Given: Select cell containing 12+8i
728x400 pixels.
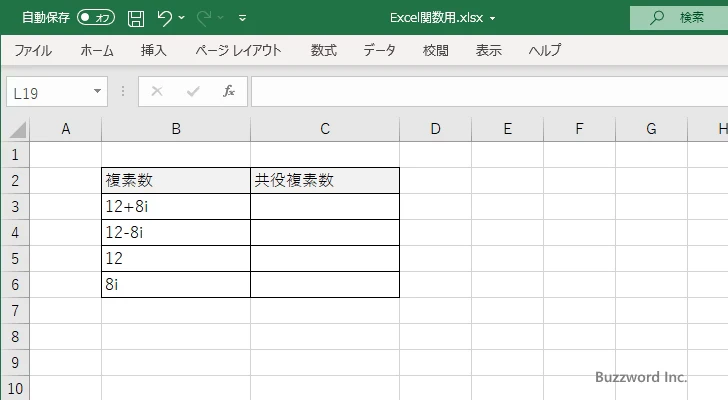Looking at the screenshot, I should point(176,207).
